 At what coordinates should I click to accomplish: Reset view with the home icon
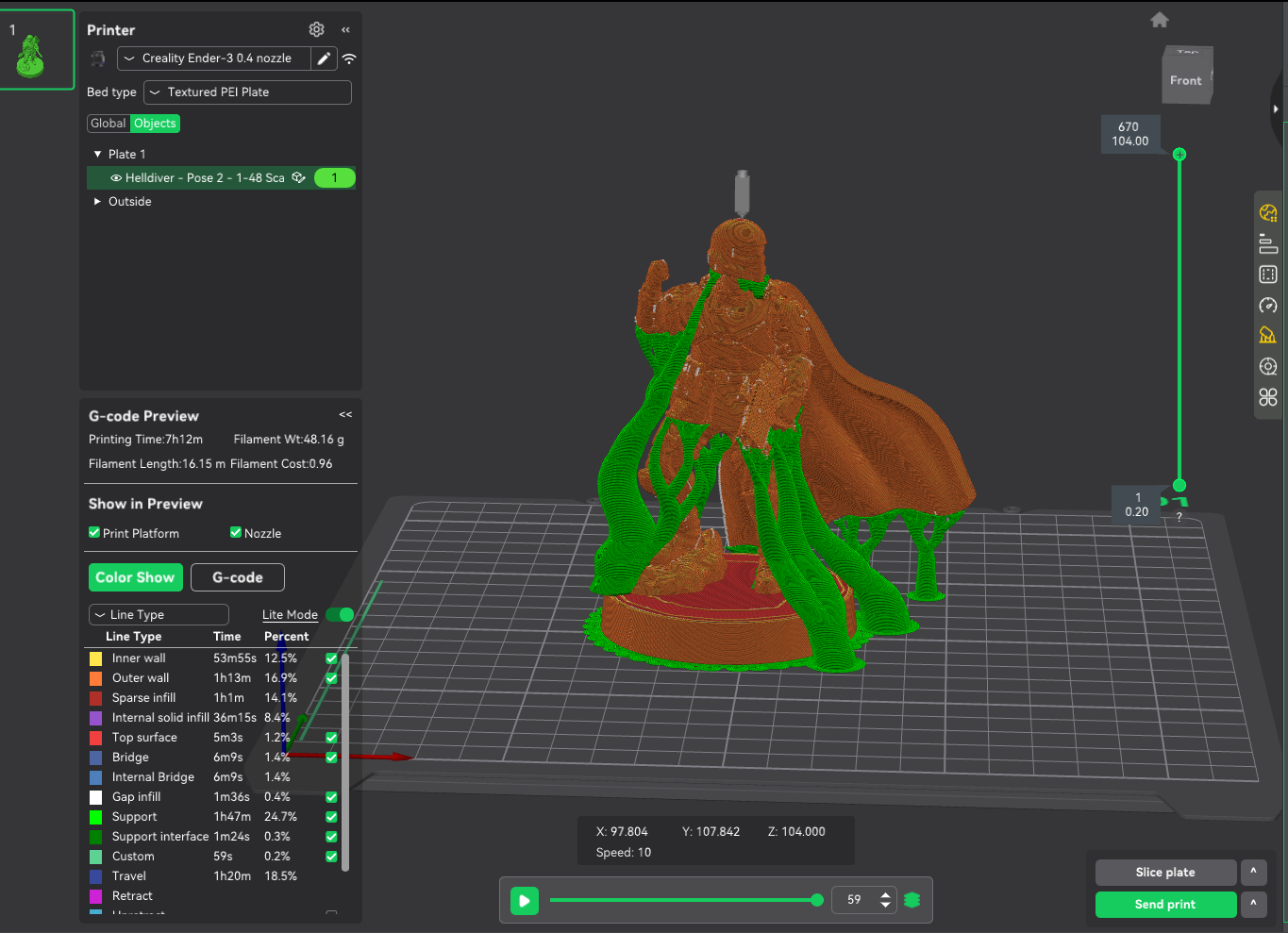pyautogui.click(x=1160, y=20)
